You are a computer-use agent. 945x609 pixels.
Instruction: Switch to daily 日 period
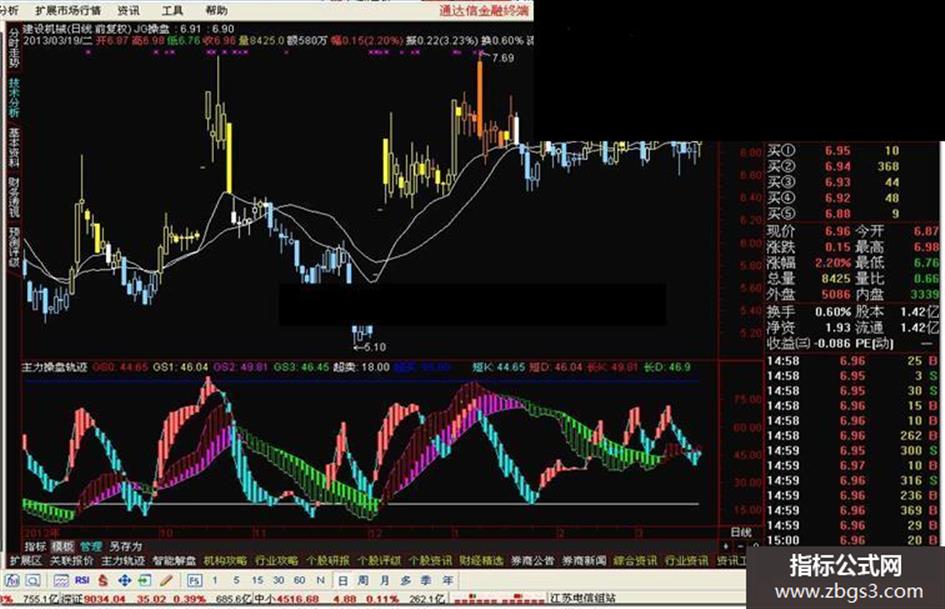click(x=342, y=580)
